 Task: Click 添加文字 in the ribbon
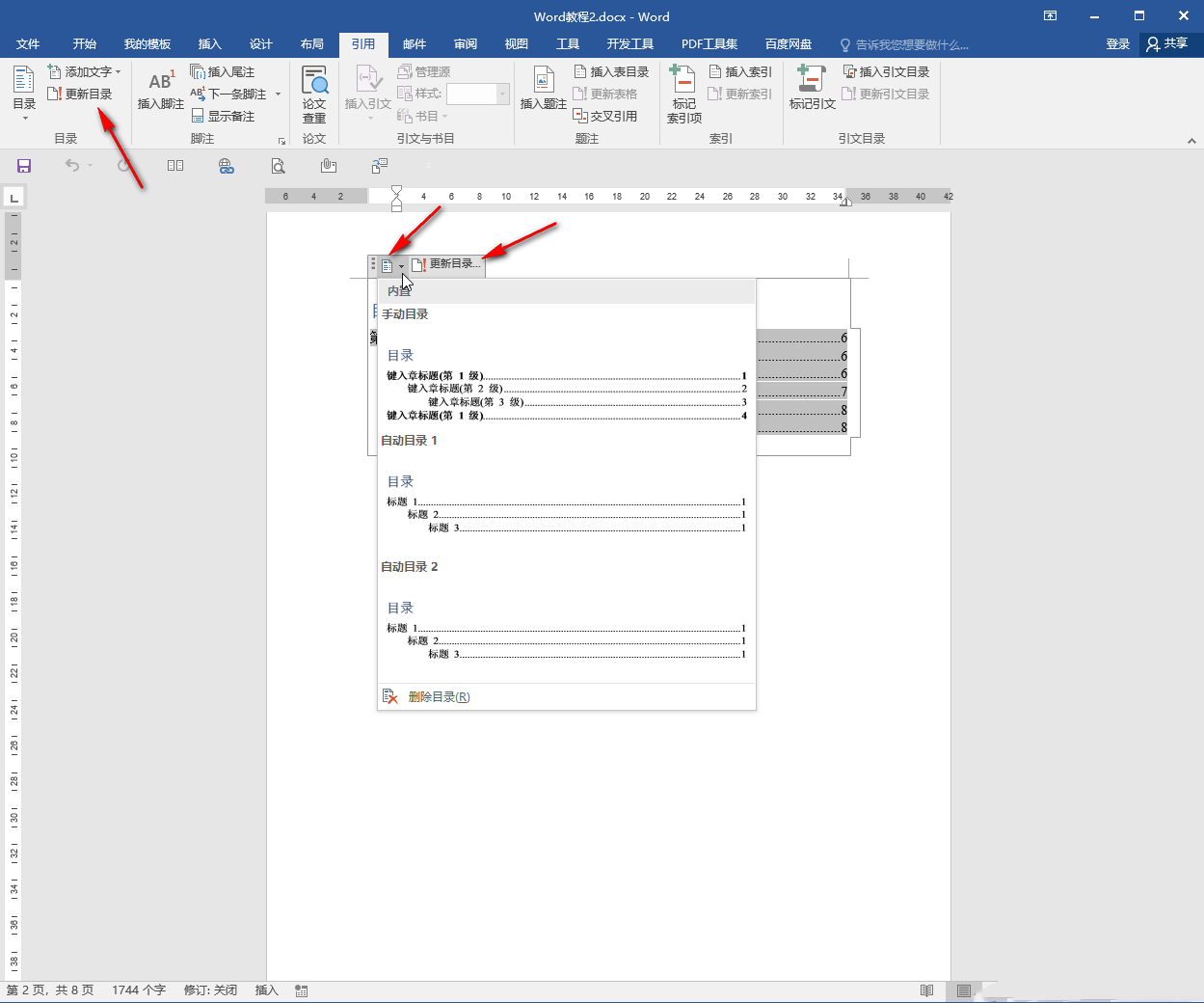coord(84,71)
